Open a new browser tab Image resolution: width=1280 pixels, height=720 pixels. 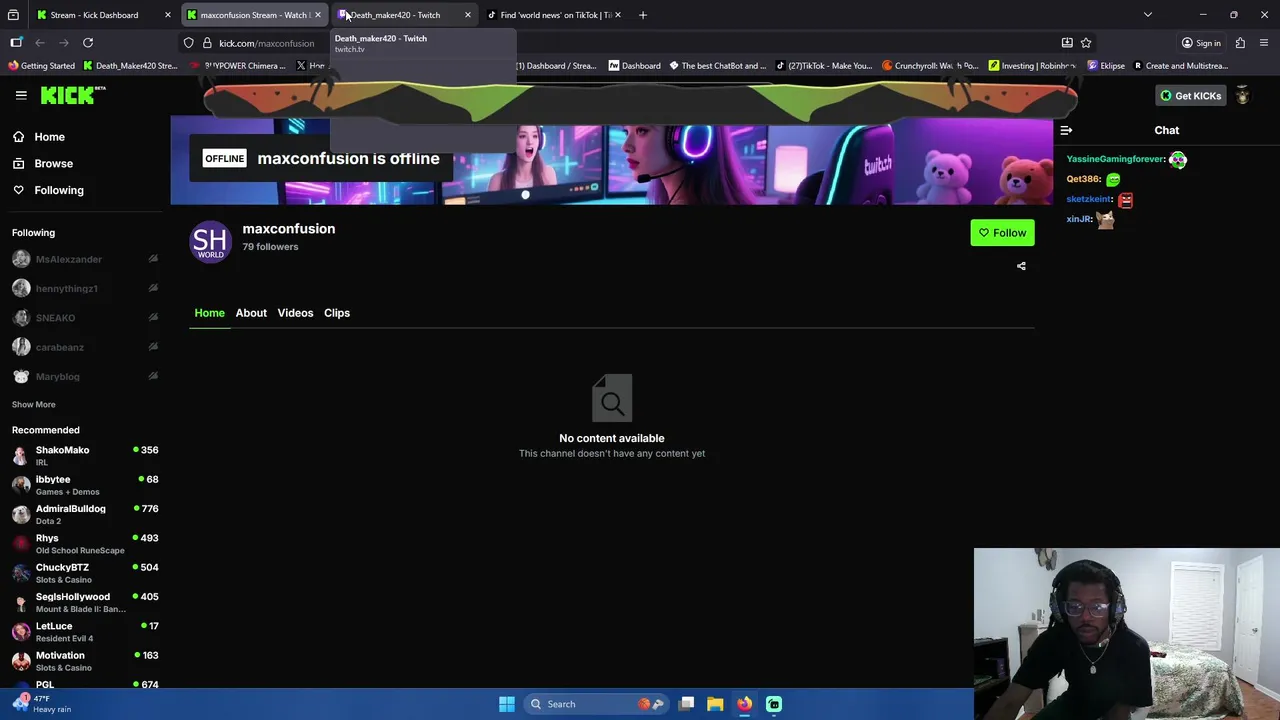(643, 15)
